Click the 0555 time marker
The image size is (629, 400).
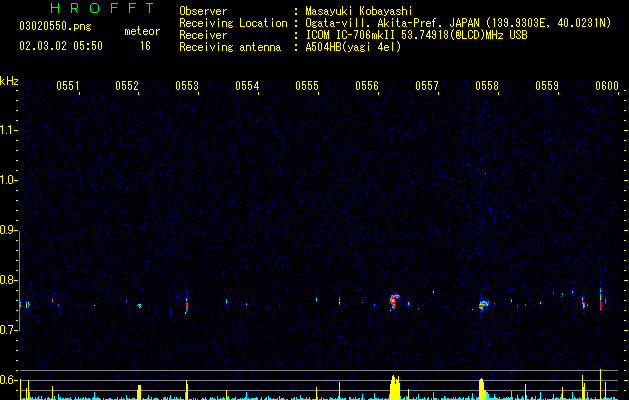coord(307,86)
